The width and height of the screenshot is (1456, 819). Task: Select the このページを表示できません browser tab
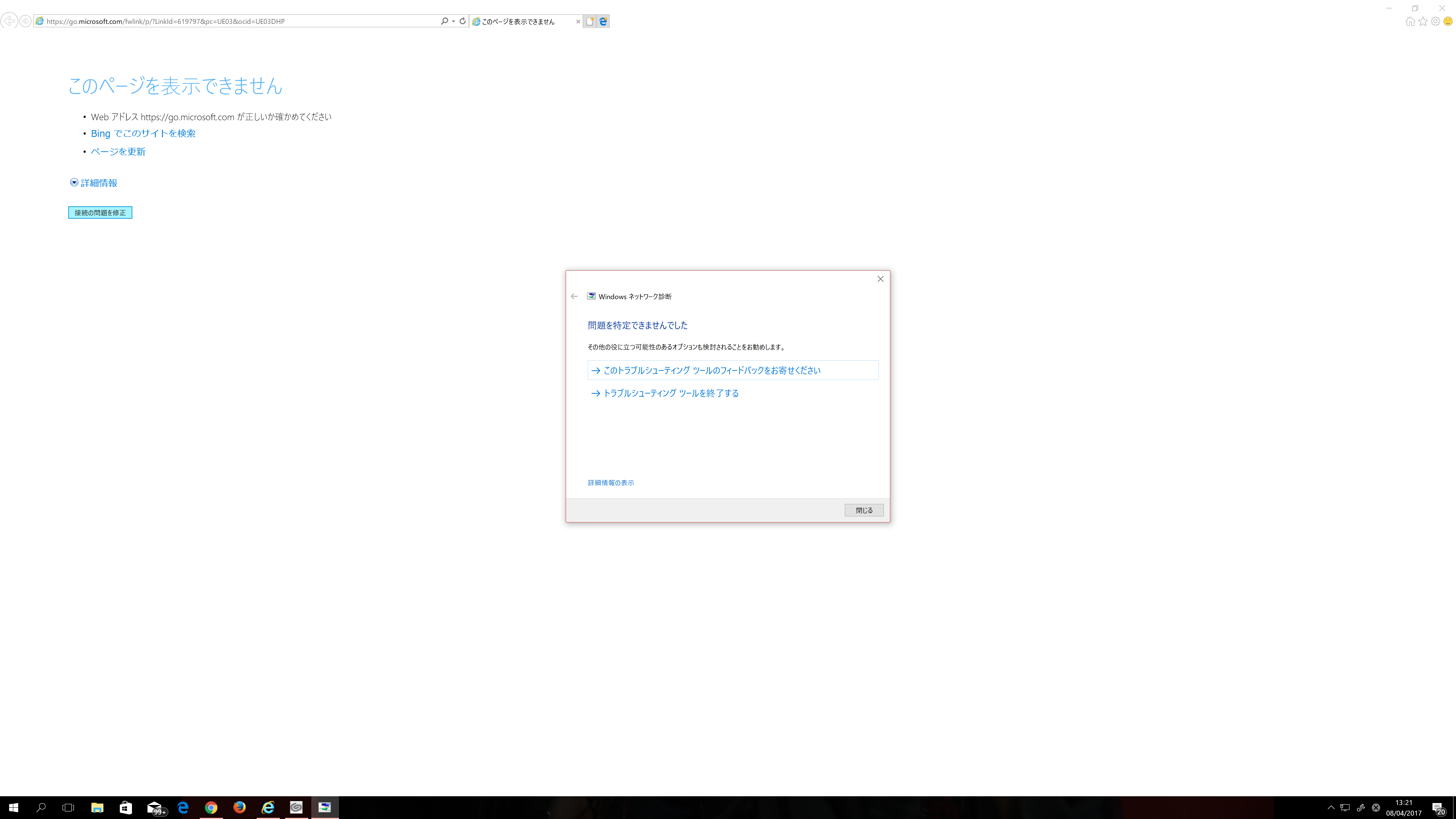click(518, 22)
